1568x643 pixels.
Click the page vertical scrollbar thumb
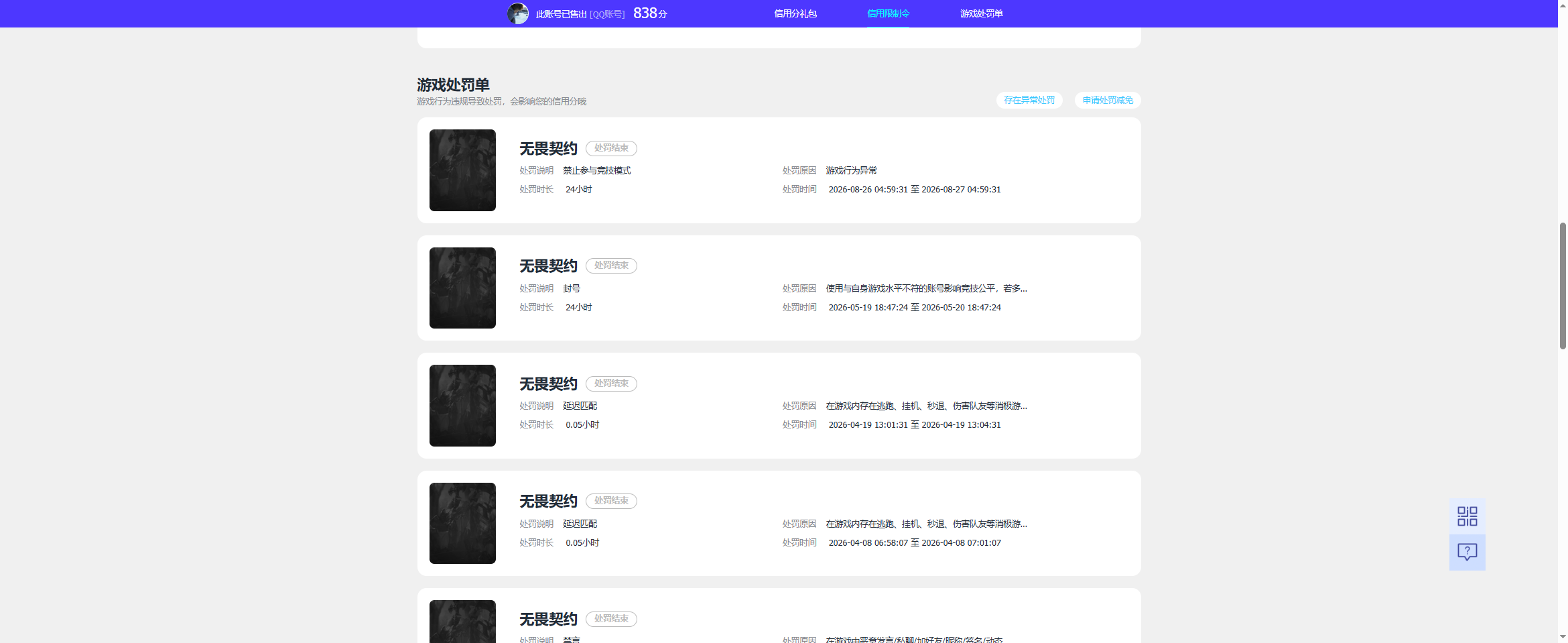click(1563, 286)
